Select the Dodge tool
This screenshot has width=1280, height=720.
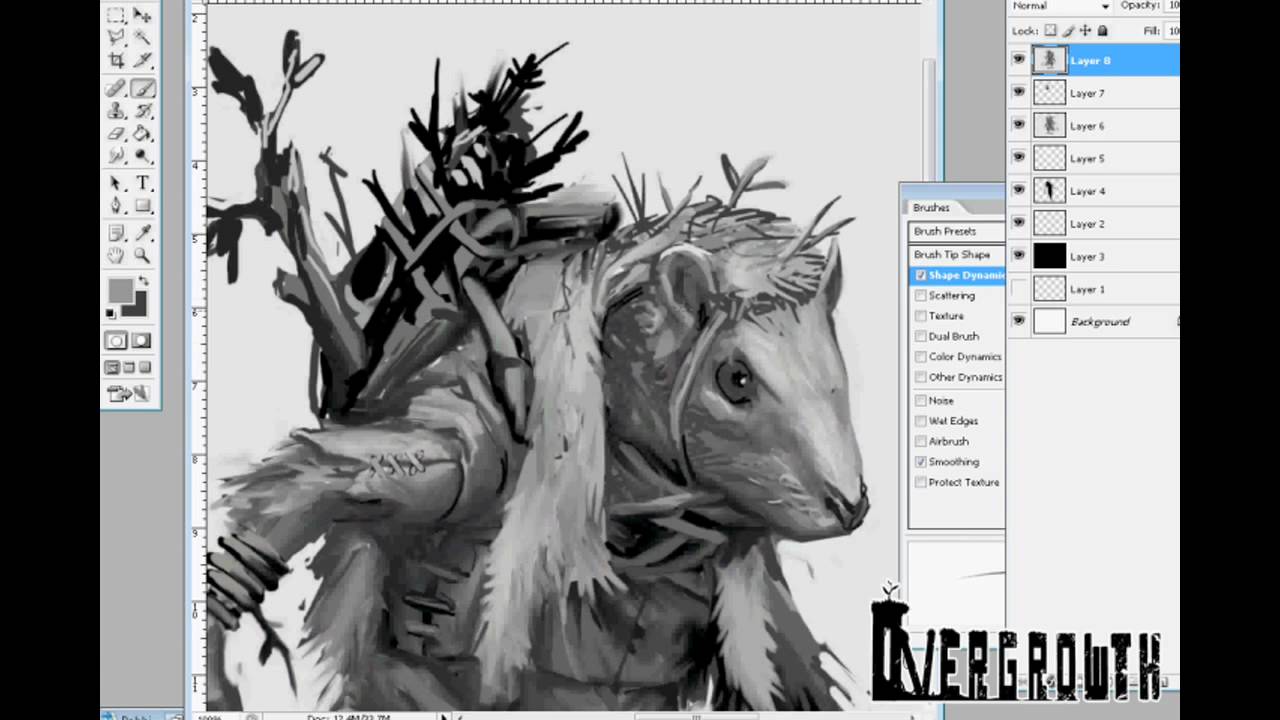tap(143, 155)
